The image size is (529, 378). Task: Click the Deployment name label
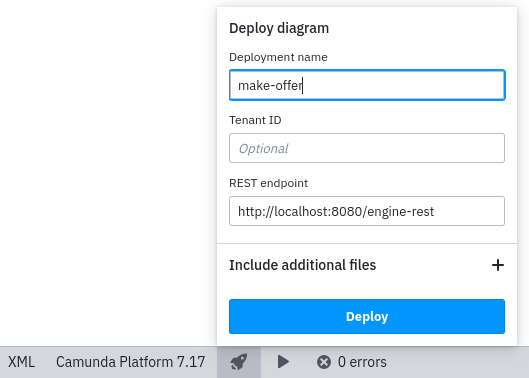coord(278,57)
